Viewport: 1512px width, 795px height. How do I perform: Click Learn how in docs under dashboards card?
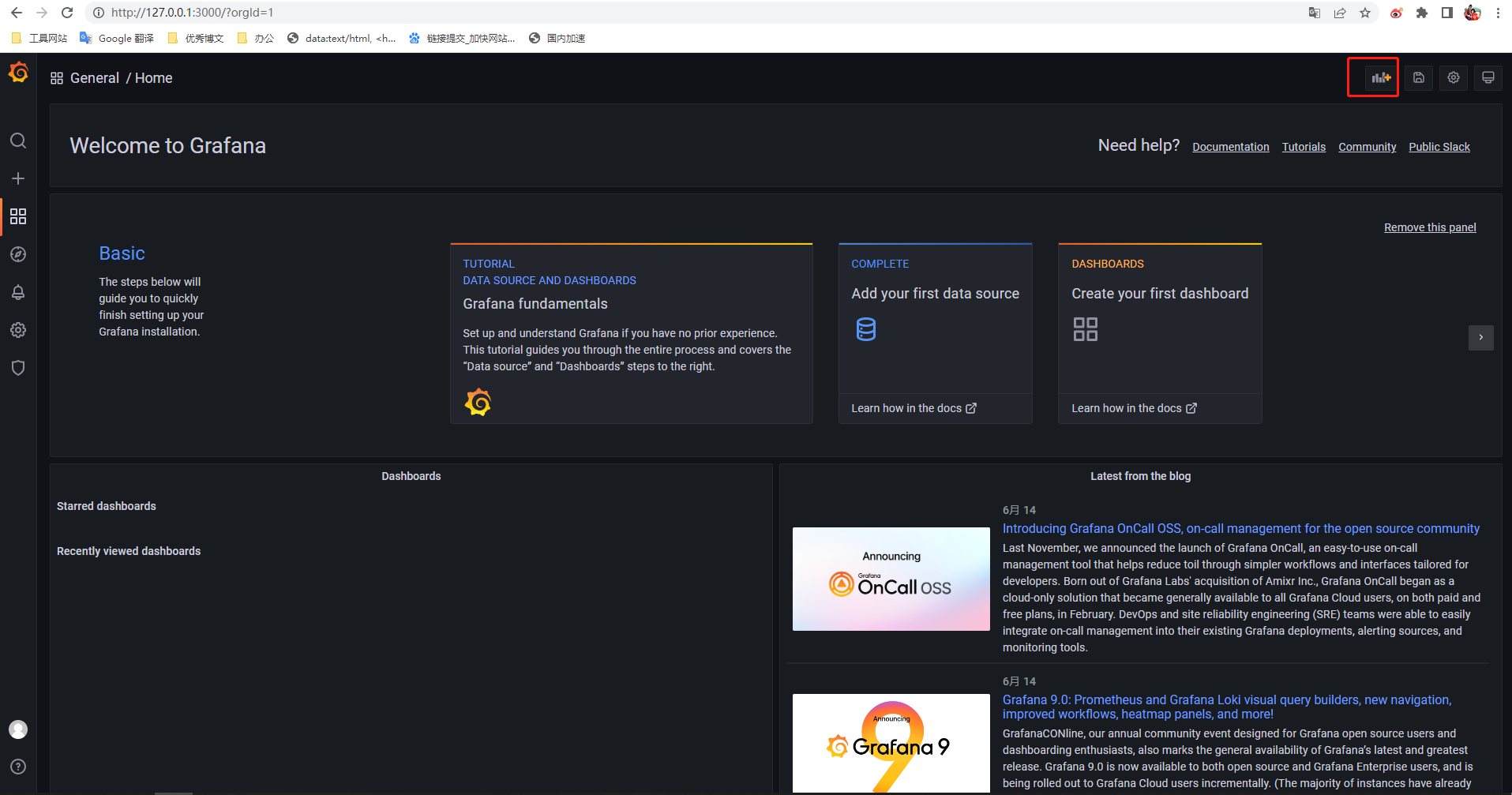click(1134, 408)
